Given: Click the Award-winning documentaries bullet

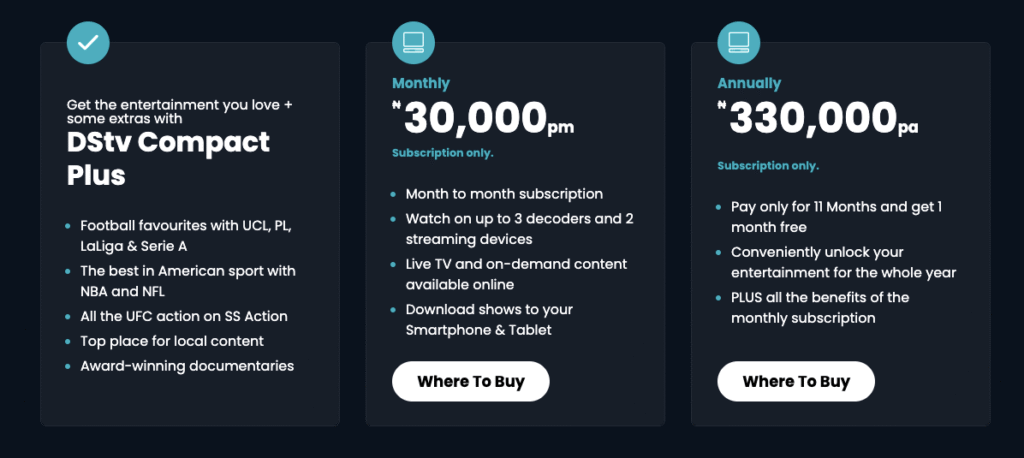Looking at the screenshot, I should 187,366.
